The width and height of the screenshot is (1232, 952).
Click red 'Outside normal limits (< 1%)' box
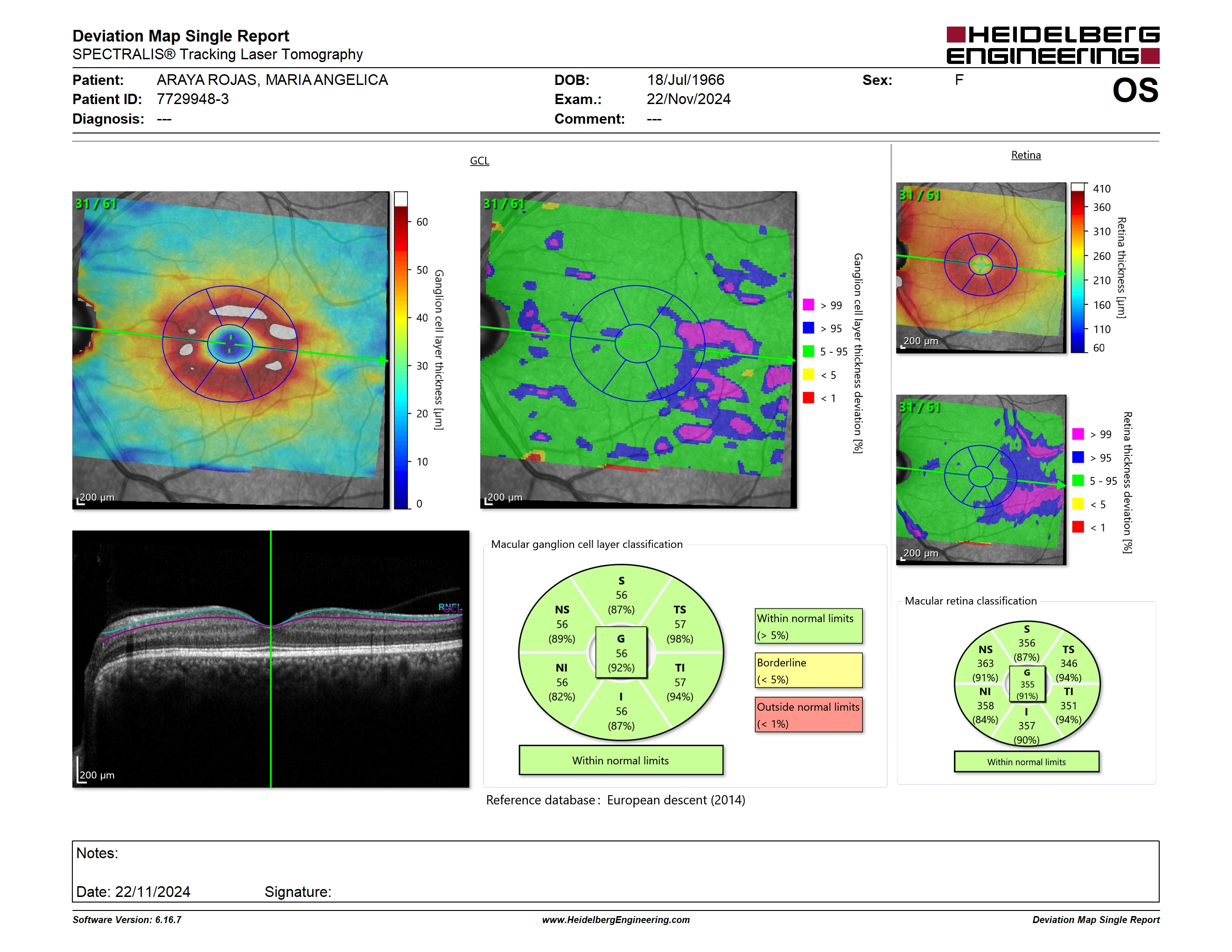click(808, 715)
